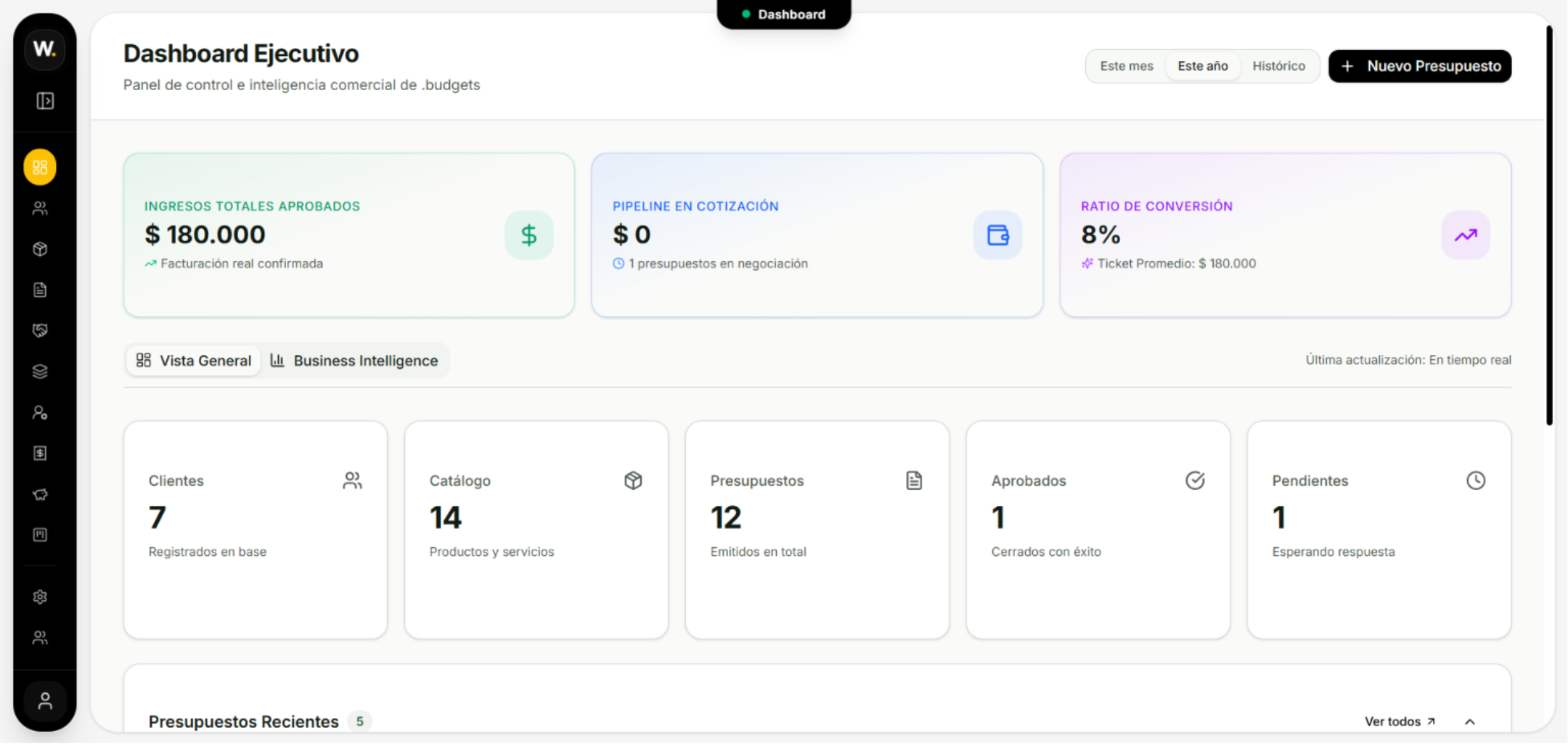The height and width of the screenshot is (744, 1568).
Task: Open the budgets document icon in sidebar
Action: [x=40, y=290]
